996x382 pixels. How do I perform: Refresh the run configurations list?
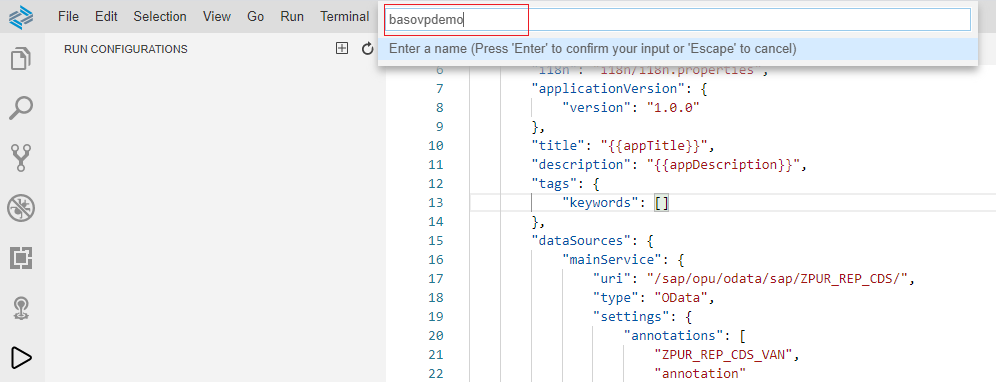[x=367, y=48]
